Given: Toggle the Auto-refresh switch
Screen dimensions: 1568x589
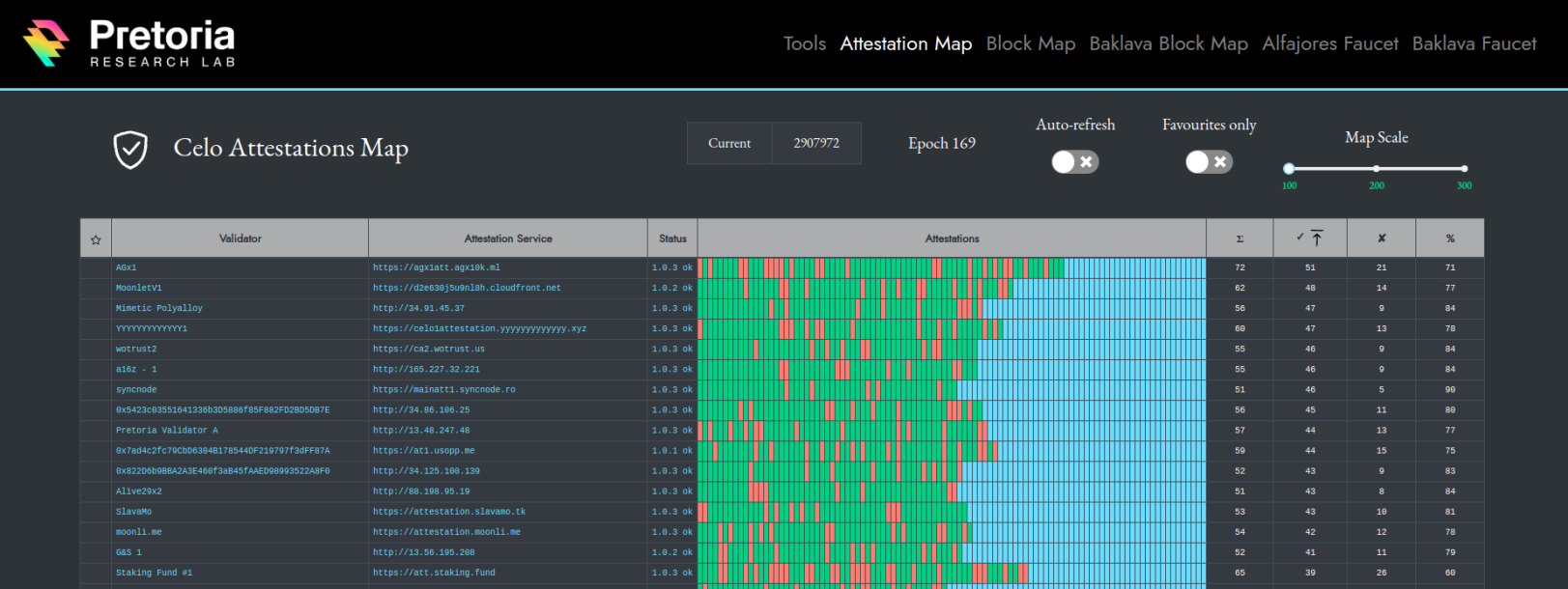Looking at the screenshot, I should click(x=1075, y=161).
